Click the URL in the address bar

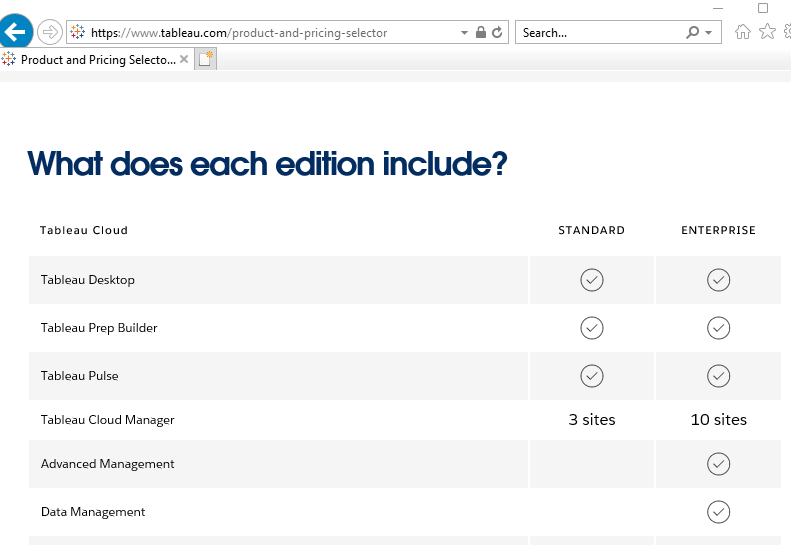click(239, 33)
